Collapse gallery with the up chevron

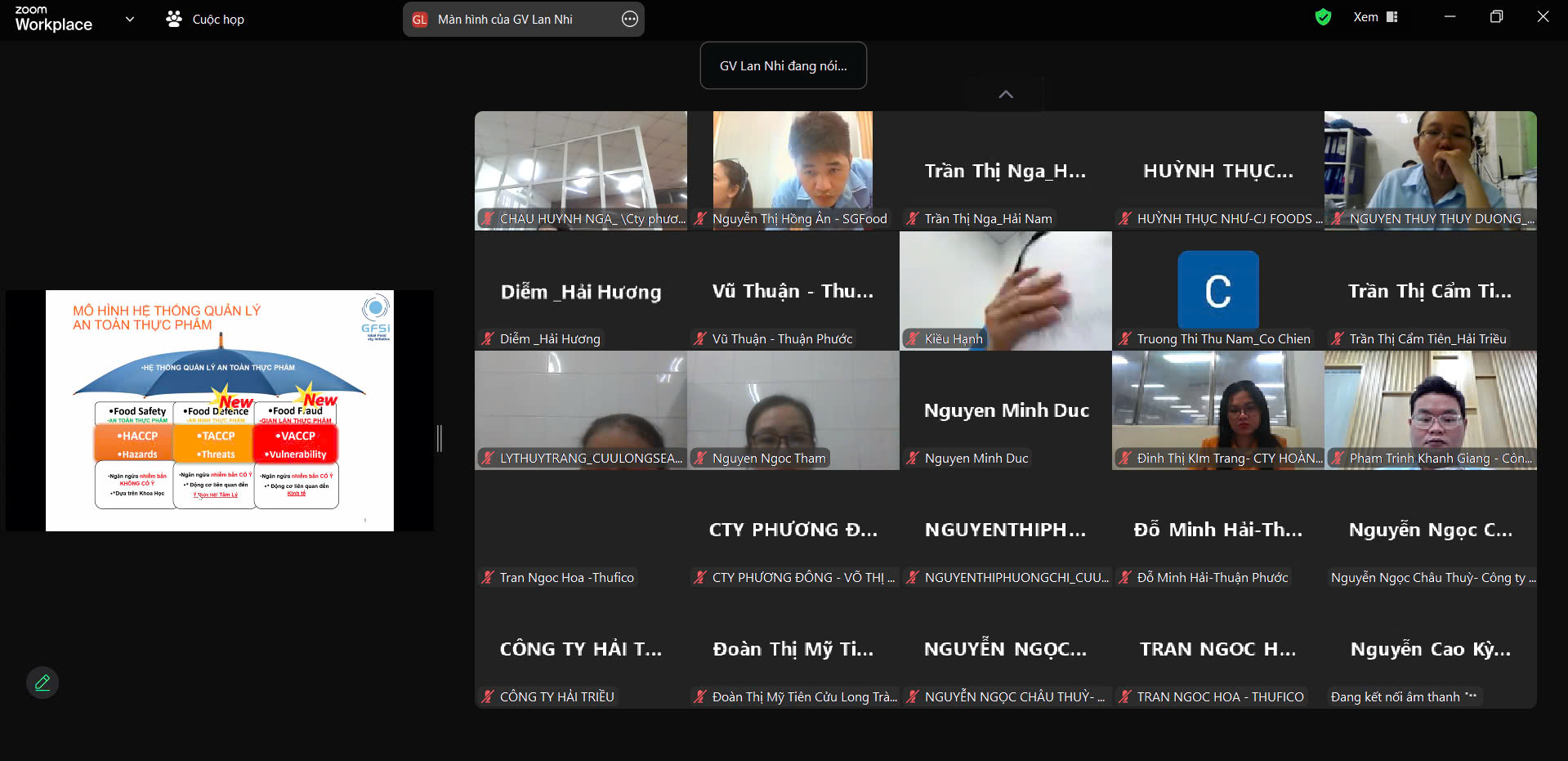coord(1006,95)
